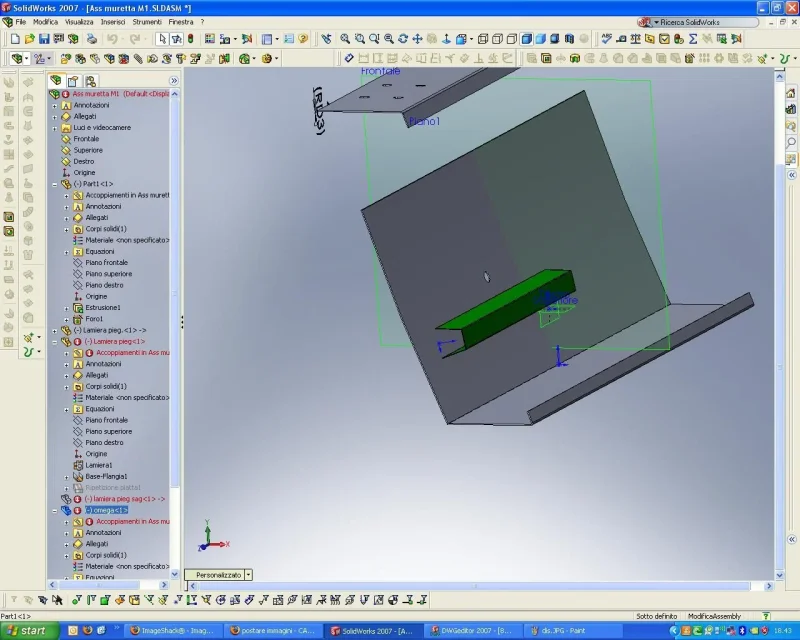Expand the Luci e videocamere node

(55, 128)
